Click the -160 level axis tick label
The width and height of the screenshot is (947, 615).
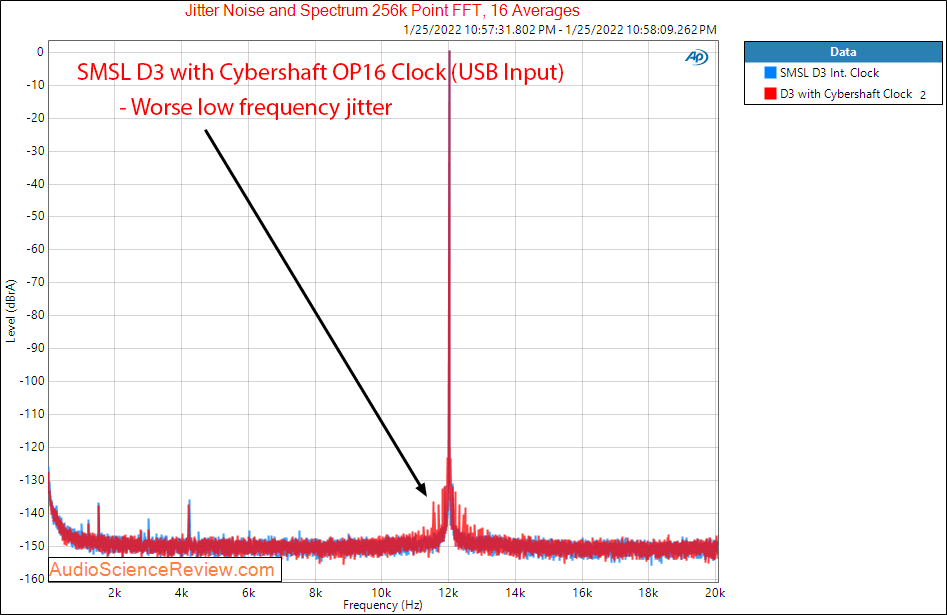(33, 578)
